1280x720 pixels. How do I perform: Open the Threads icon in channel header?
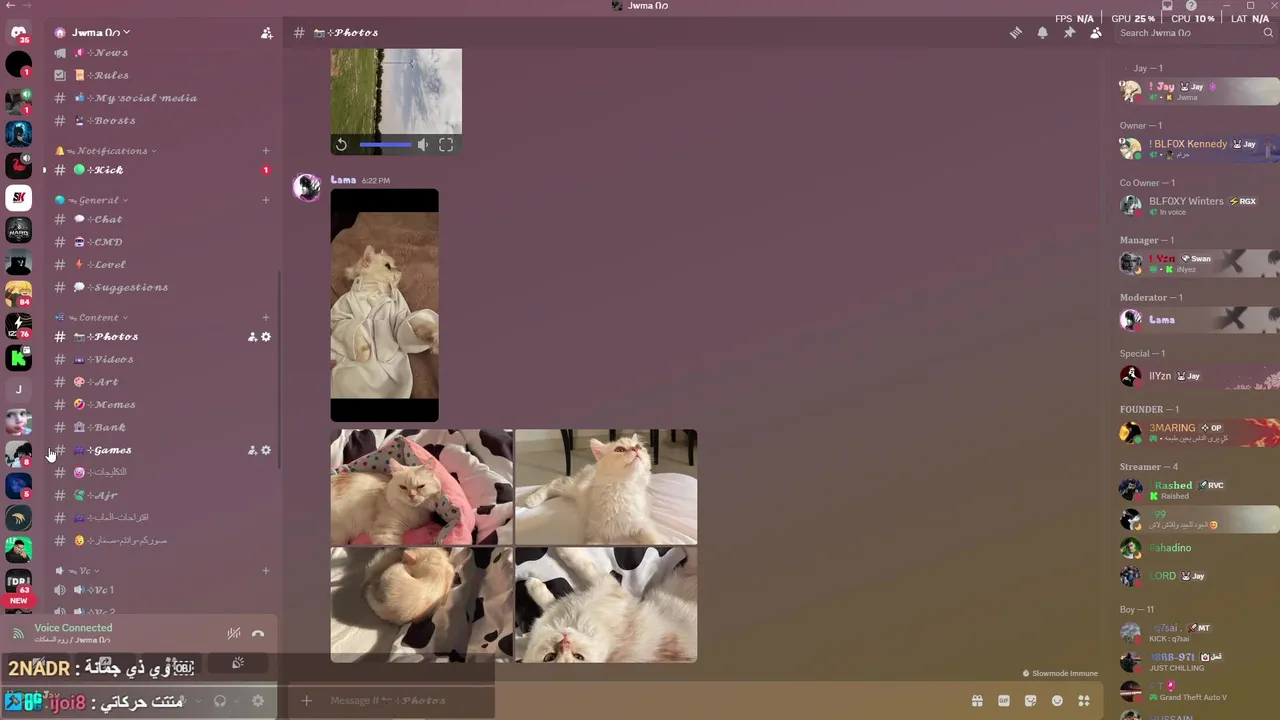click(x=1016, y=33)
